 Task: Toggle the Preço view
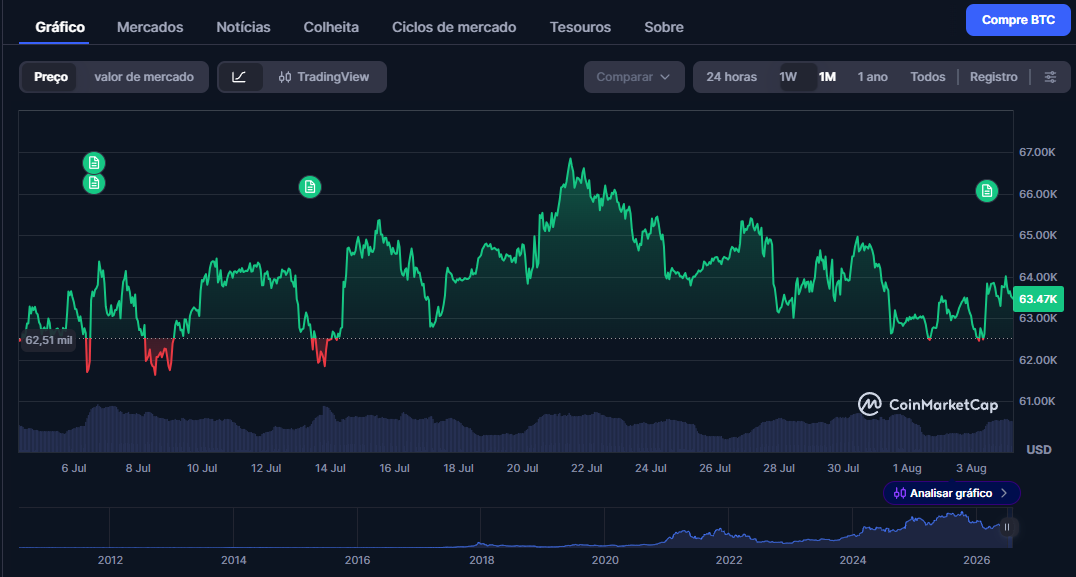pos(51,77)
